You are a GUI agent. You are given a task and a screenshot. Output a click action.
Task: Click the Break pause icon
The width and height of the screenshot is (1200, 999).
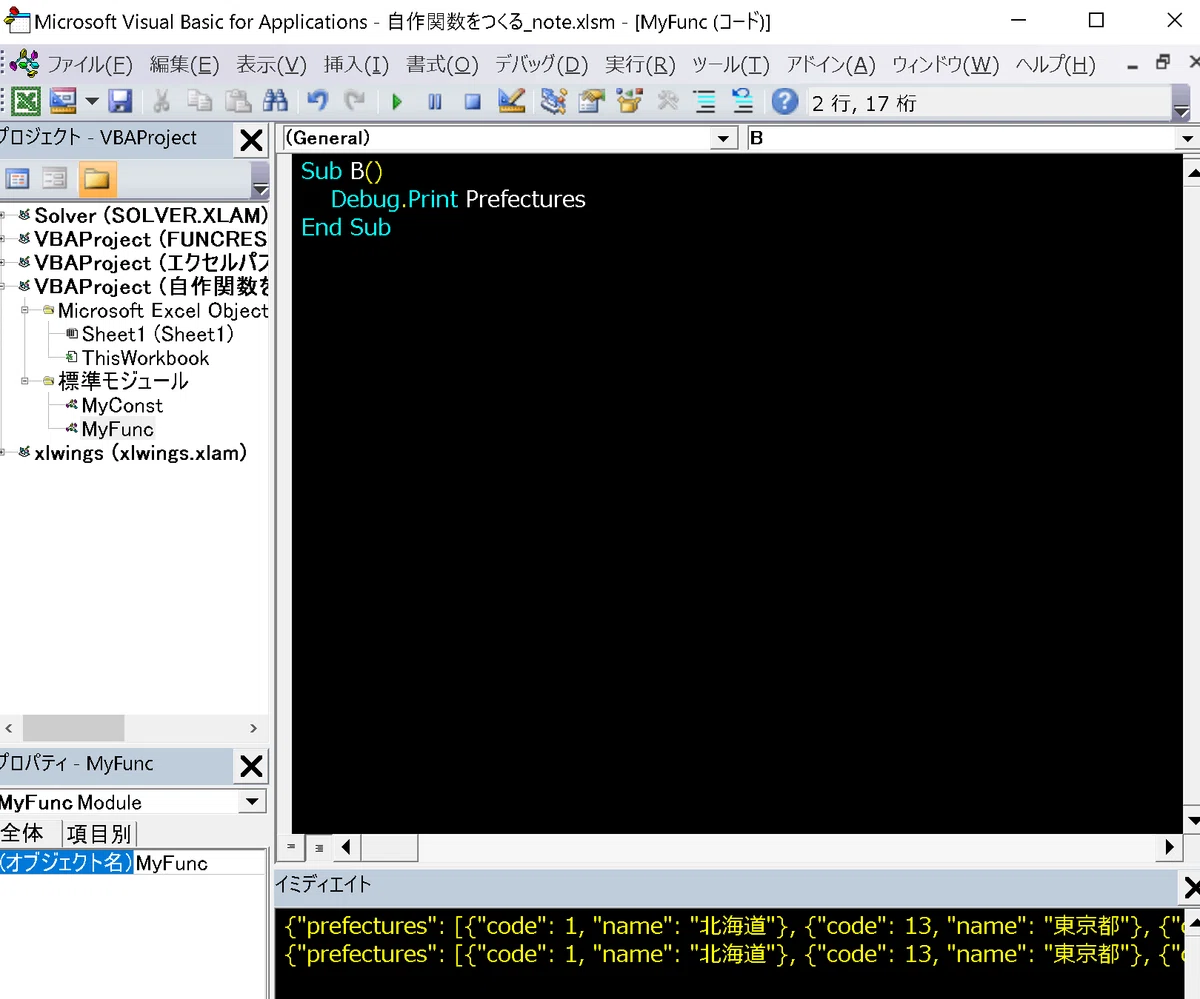click(435, 101)
